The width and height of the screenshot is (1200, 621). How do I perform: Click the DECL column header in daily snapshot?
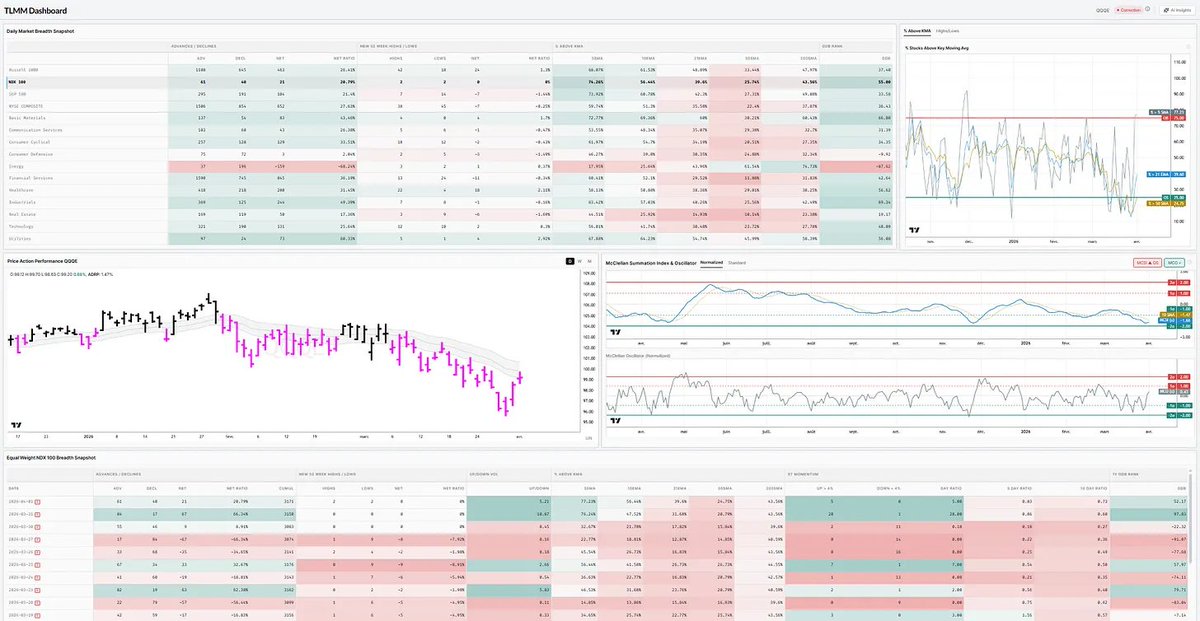coord(239,57)
